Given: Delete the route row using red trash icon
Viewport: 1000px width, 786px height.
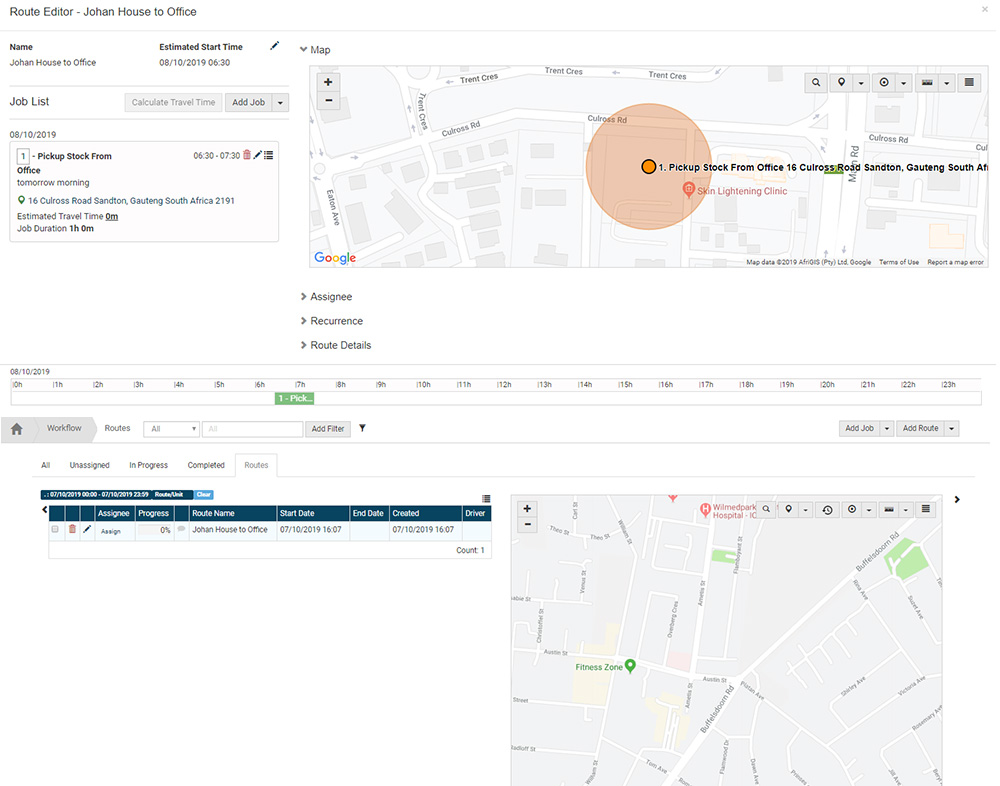Looking at the screenshot, I should pyautogui.click(x=72, y=529).
